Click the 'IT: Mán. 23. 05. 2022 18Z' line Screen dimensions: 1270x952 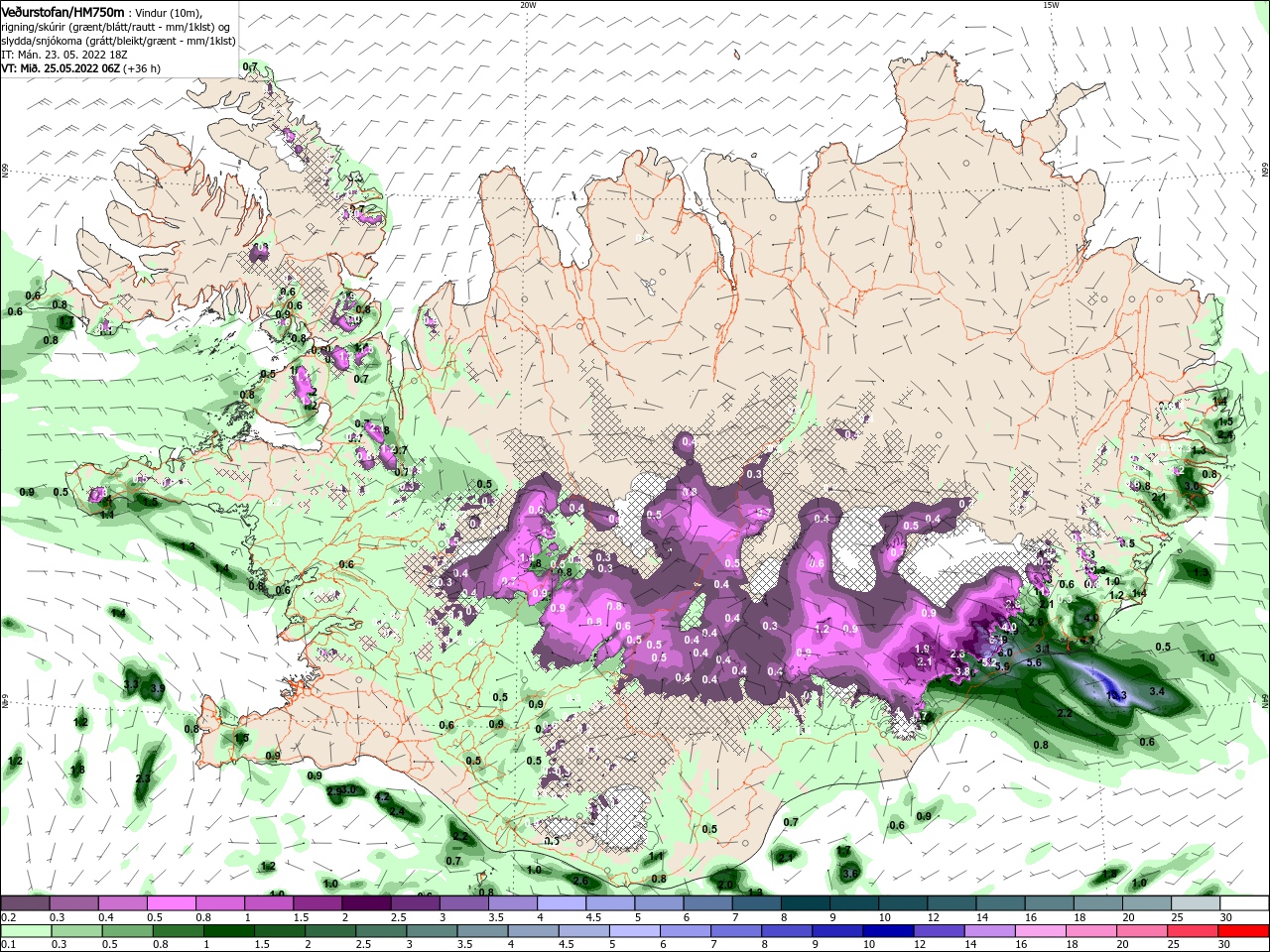pyautogui.click(x=66, y=56)
